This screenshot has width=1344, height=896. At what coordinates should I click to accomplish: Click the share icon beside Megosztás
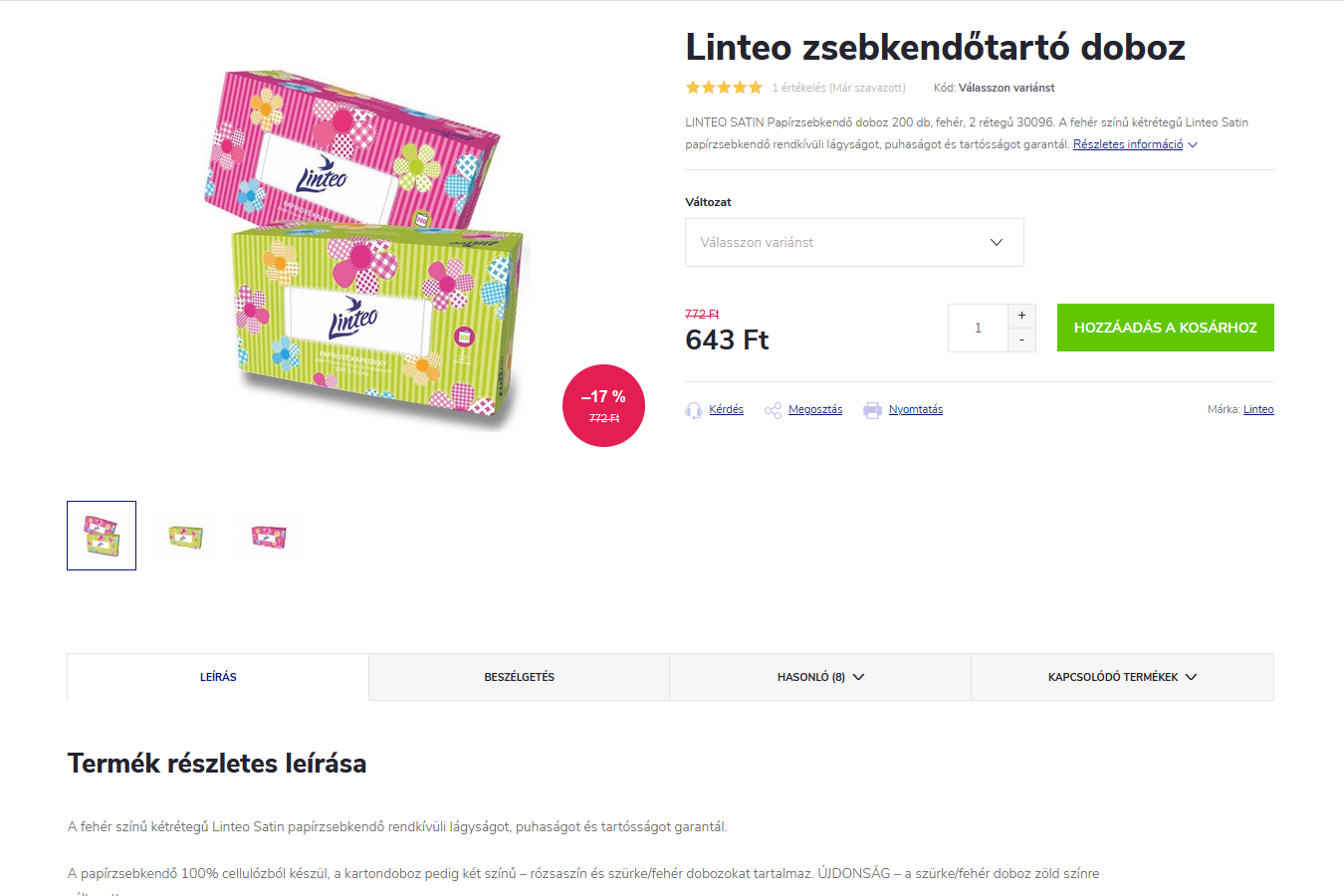pos(773,410)
